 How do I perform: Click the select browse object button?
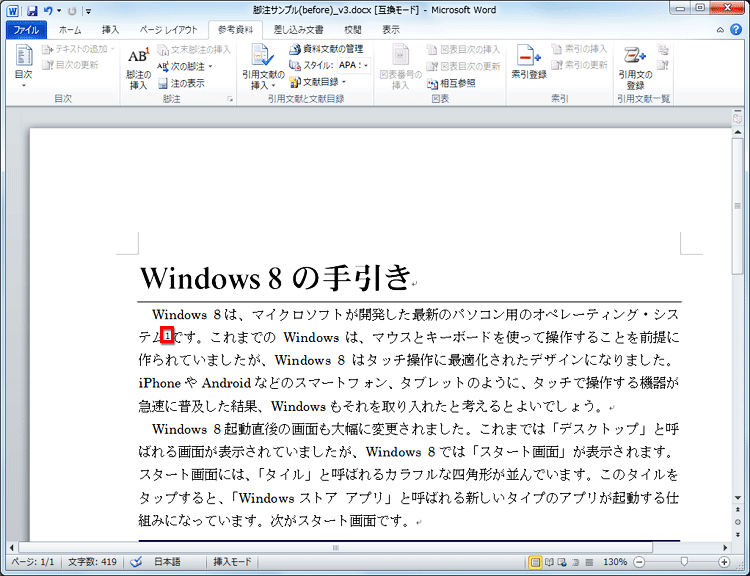tap(737, 522)
